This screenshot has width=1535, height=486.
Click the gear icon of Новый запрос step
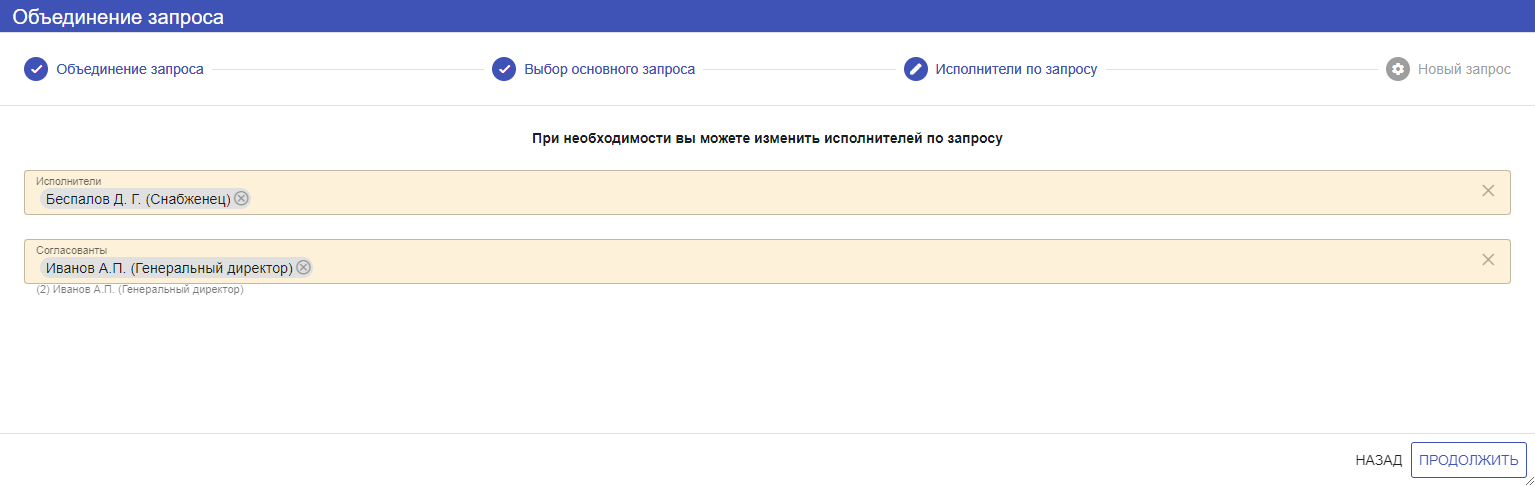1398,69
